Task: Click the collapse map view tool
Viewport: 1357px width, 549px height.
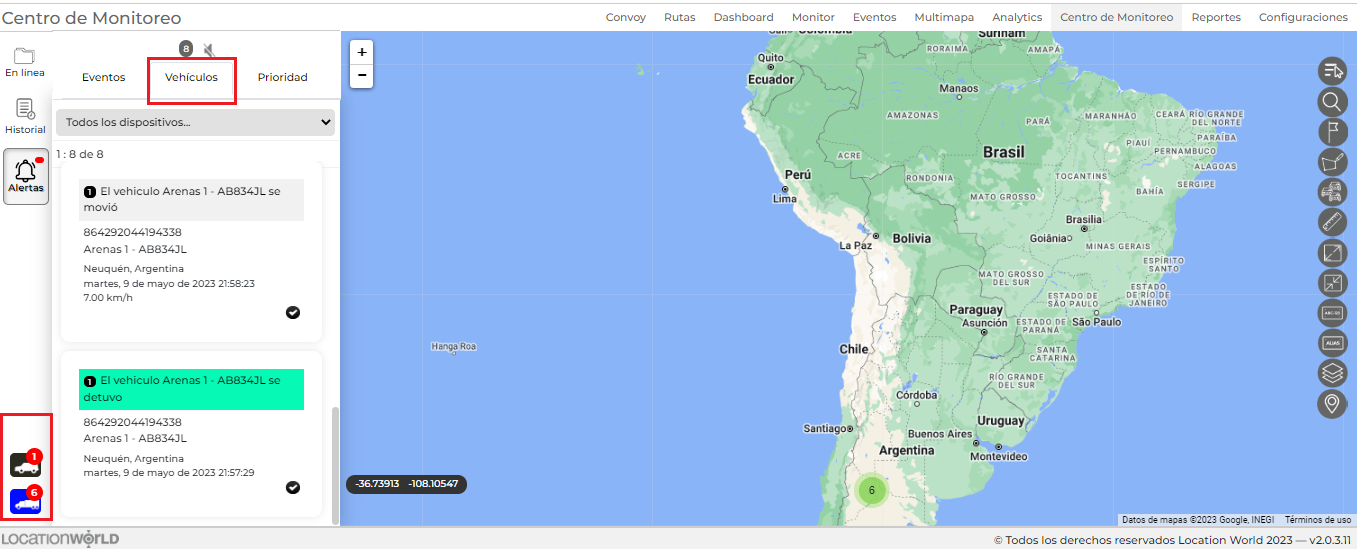Action: [x=1332, y=282]
